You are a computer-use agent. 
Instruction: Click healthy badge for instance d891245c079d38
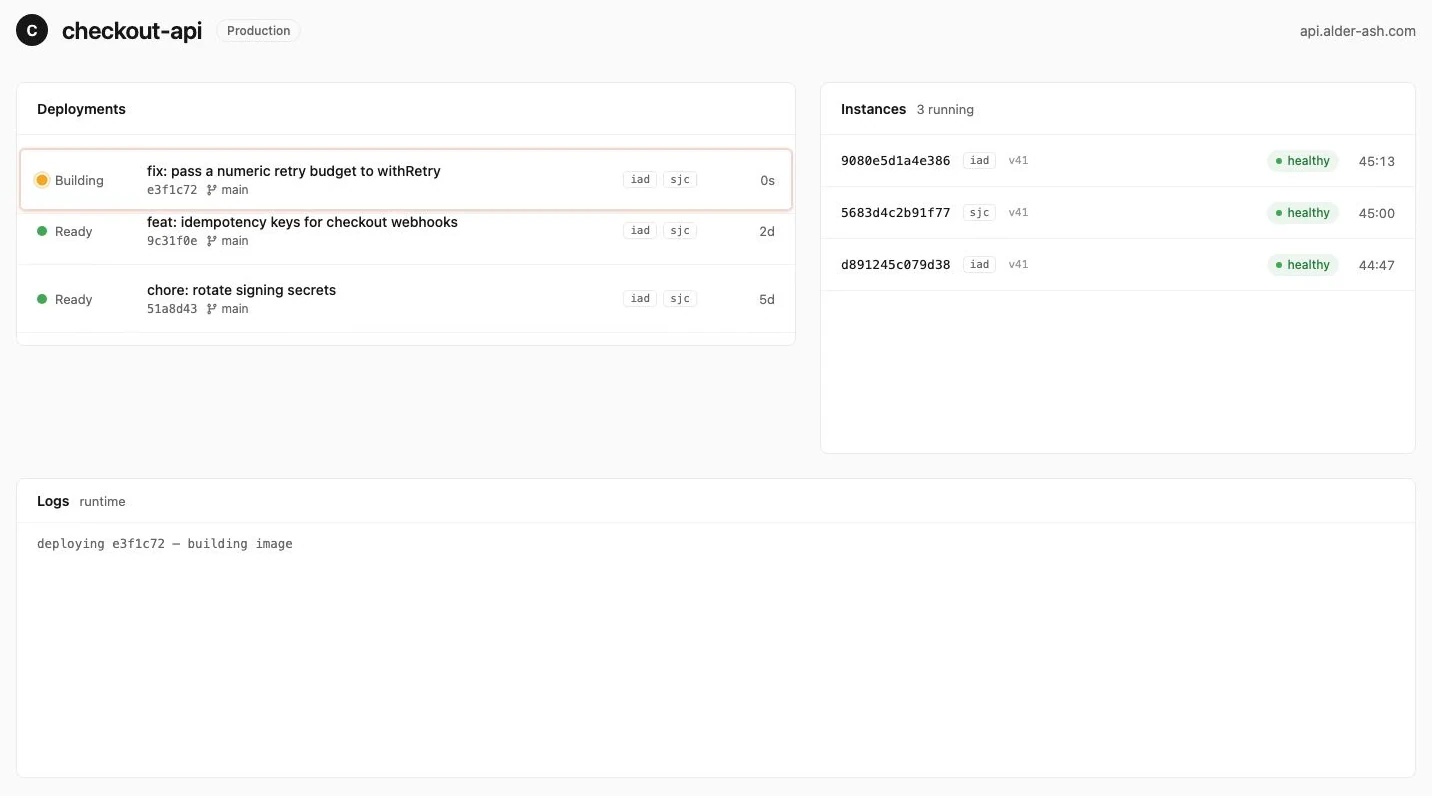[1303, 265]
